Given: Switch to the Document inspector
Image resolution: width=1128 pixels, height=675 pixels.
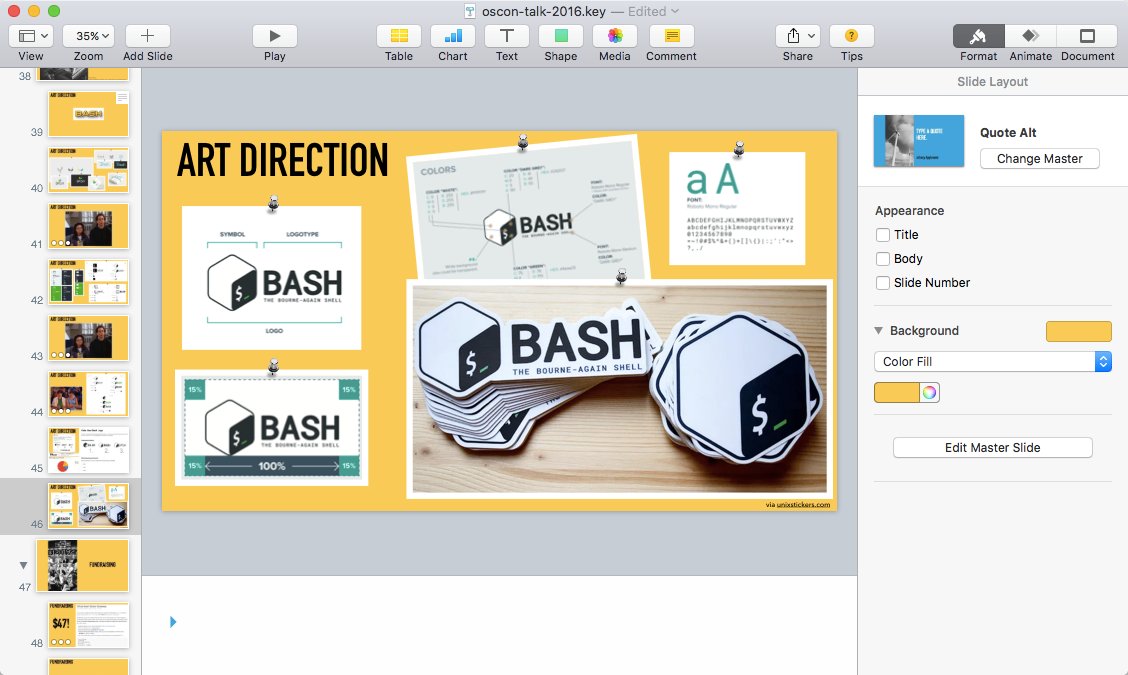Looking at the screenshot, I should 1087,36.
